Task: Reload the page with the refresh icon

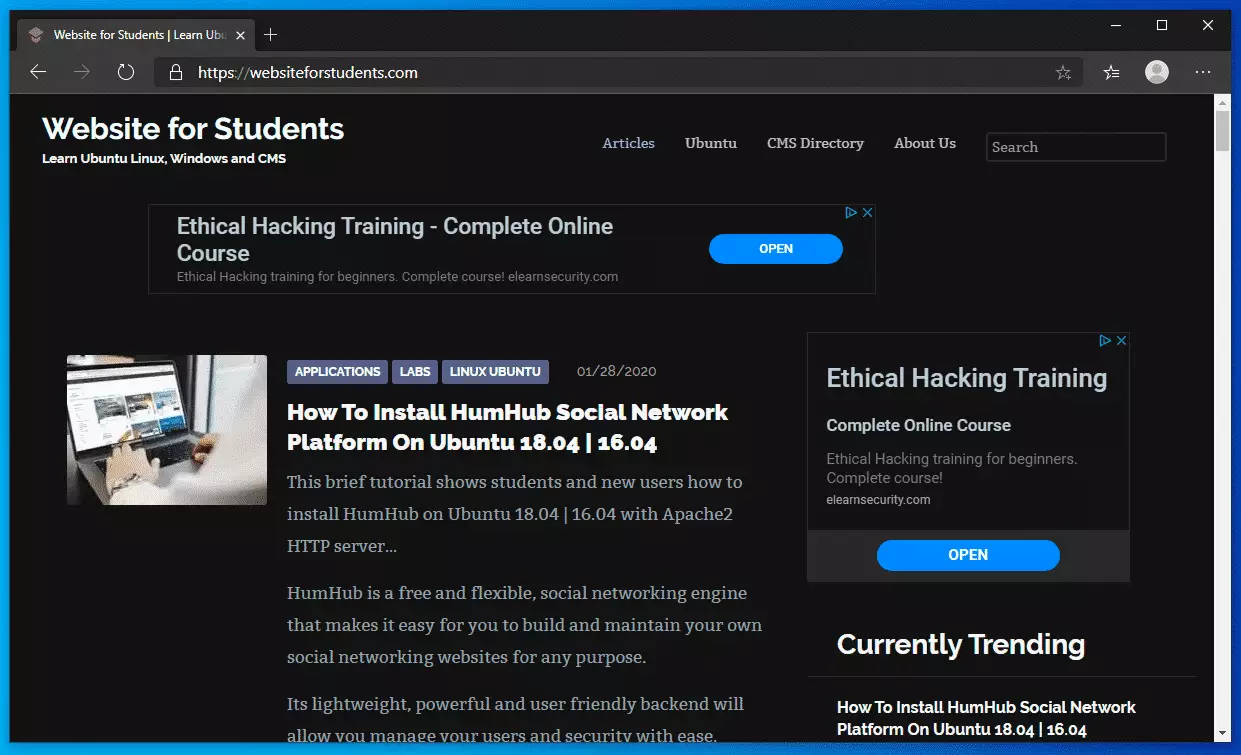Action: click(126, 72)
